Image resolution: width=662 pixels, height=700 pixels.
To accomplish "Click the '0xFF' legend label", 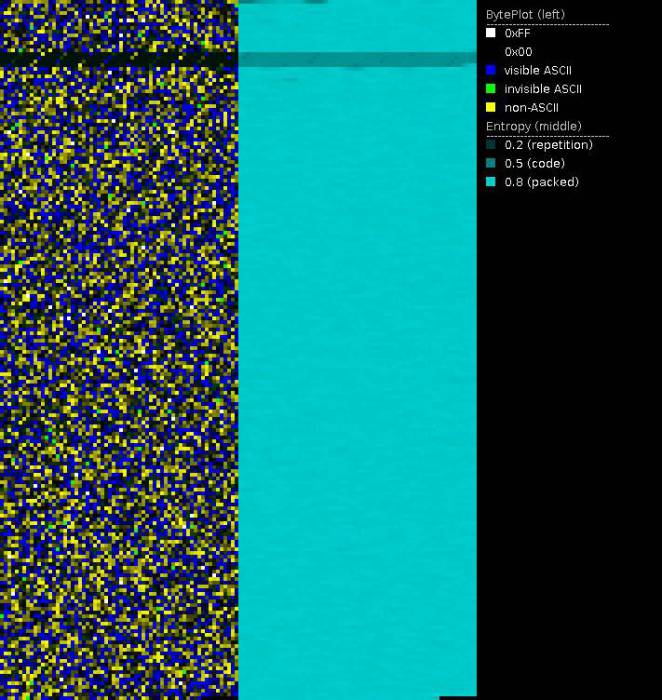I will point(517,33).
